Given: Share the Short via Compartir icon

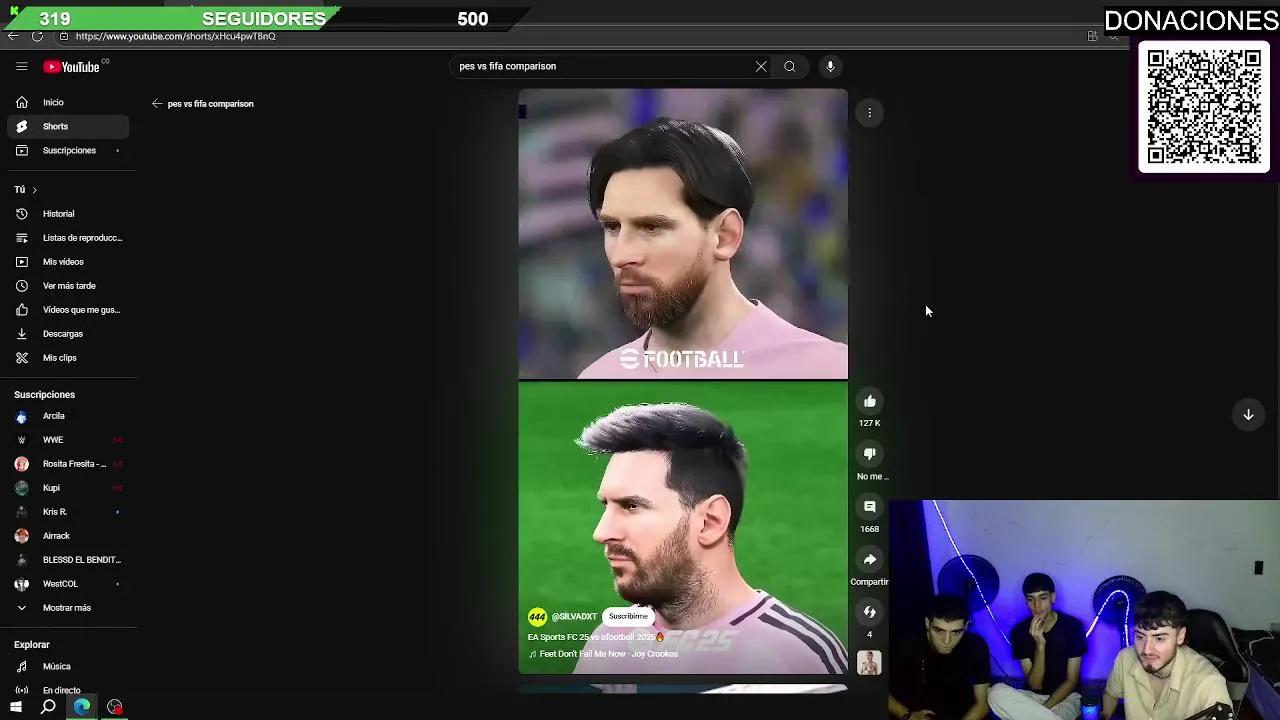Looking at the screenshot, I should click(x=870, y=560).
